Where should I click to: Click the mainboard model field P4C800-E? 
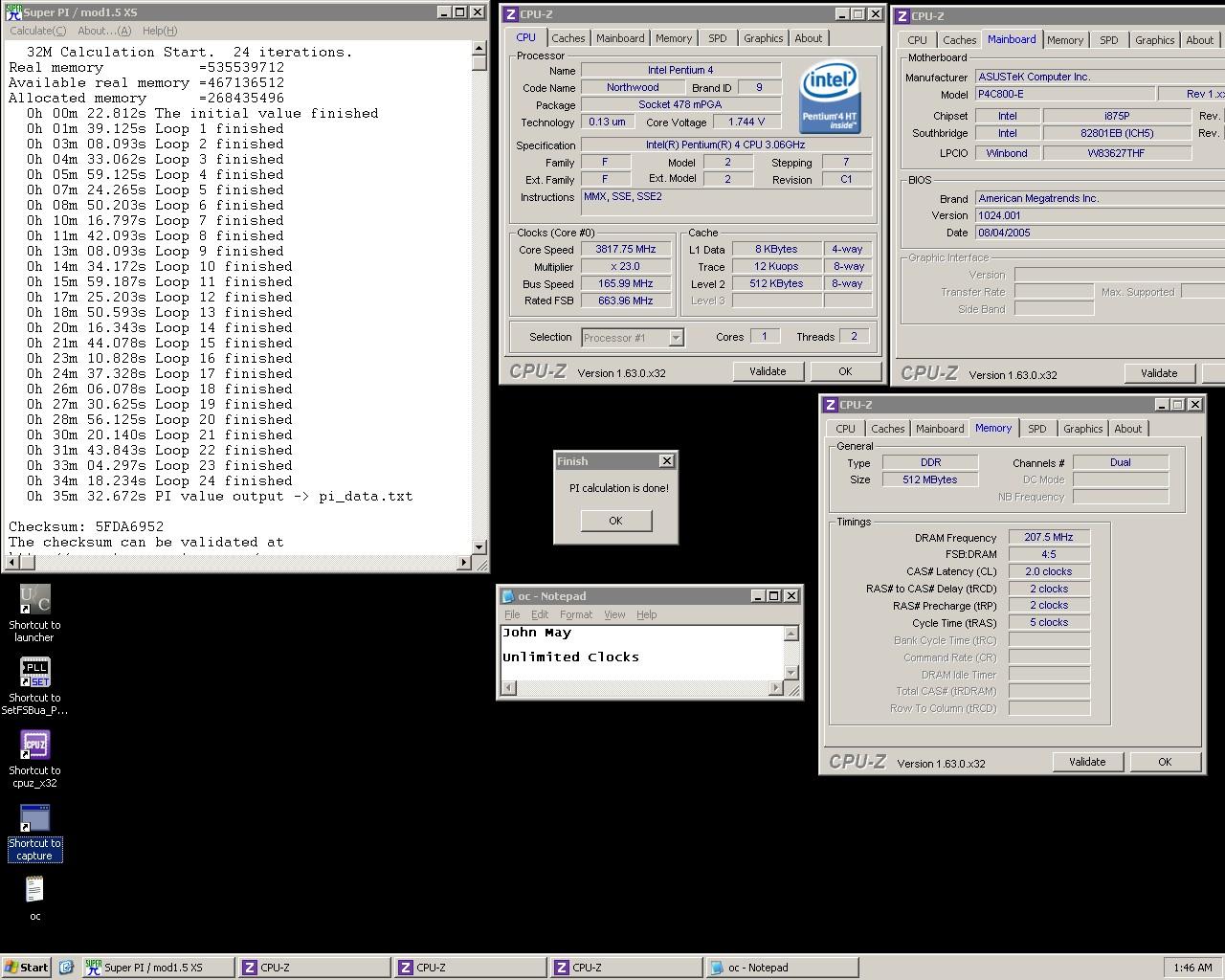[x=1064, y=94]
